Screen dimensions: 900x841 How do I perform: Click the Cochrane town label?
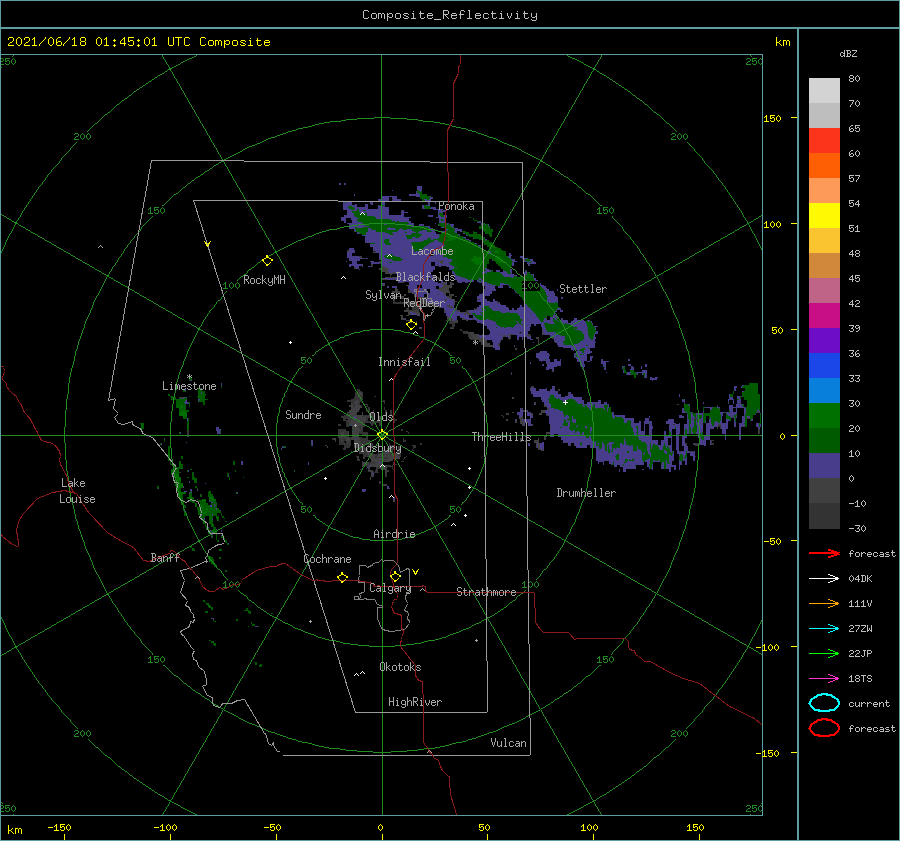[327, 559]
